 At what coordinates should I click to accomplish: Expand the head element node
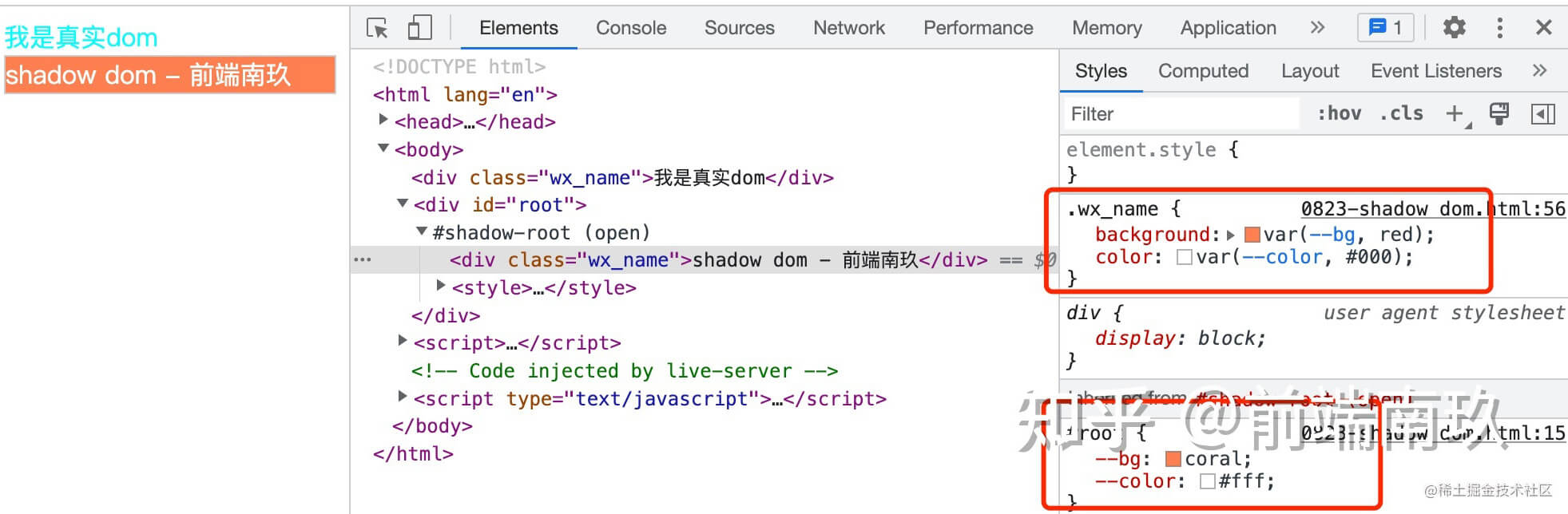point(383,120)
